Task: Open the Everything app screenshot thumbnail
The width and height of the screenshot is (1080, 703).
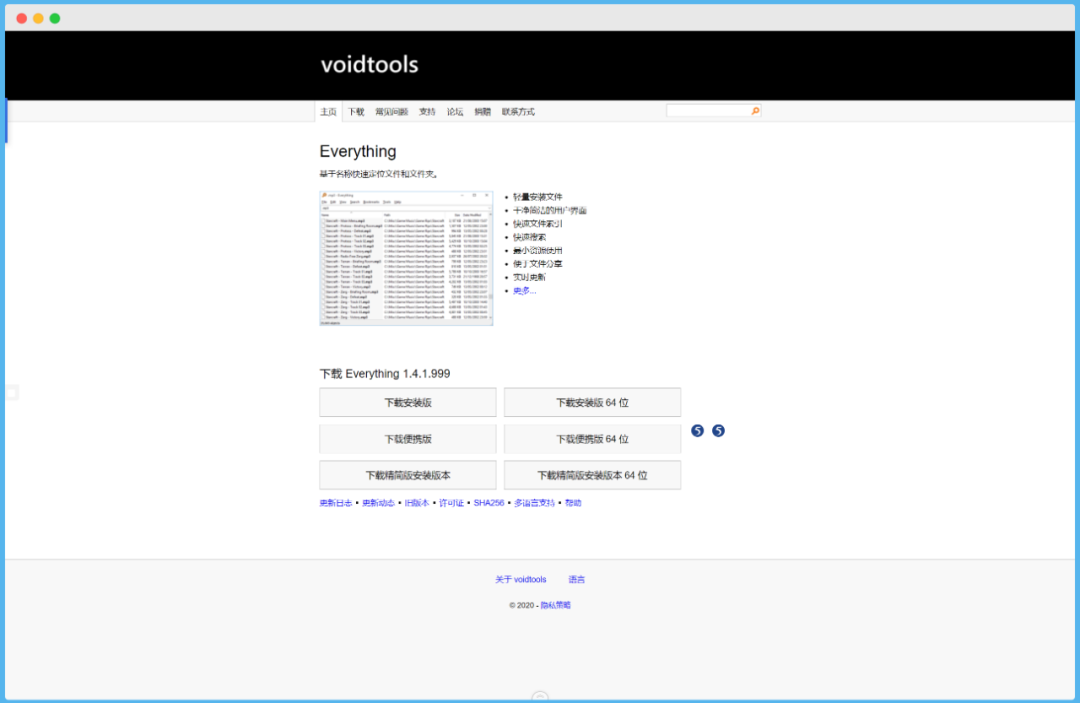Action: point(406,258)
